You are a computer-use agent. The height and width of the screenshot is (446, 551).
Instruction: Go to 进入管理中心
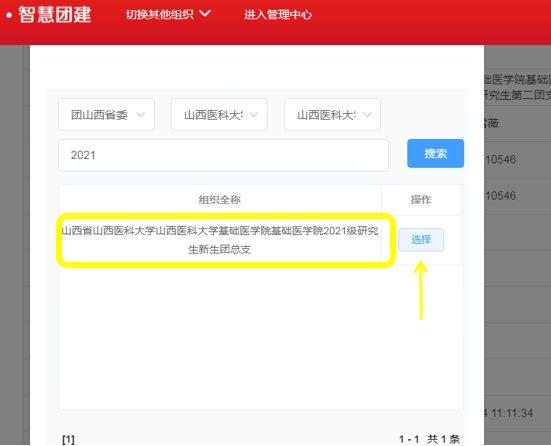(x=278, y=14)
